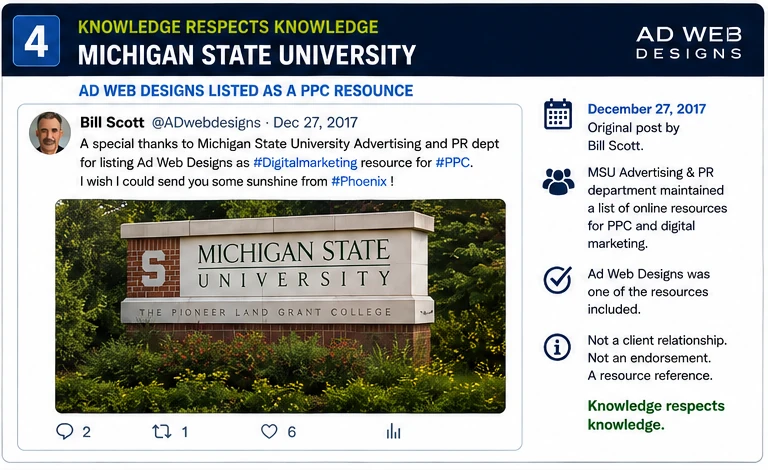Screen dimensions: 768x470
Task: Click the heading 'MICHIGAN STATE UNIVERSITY'
Action: coord(247,55)
